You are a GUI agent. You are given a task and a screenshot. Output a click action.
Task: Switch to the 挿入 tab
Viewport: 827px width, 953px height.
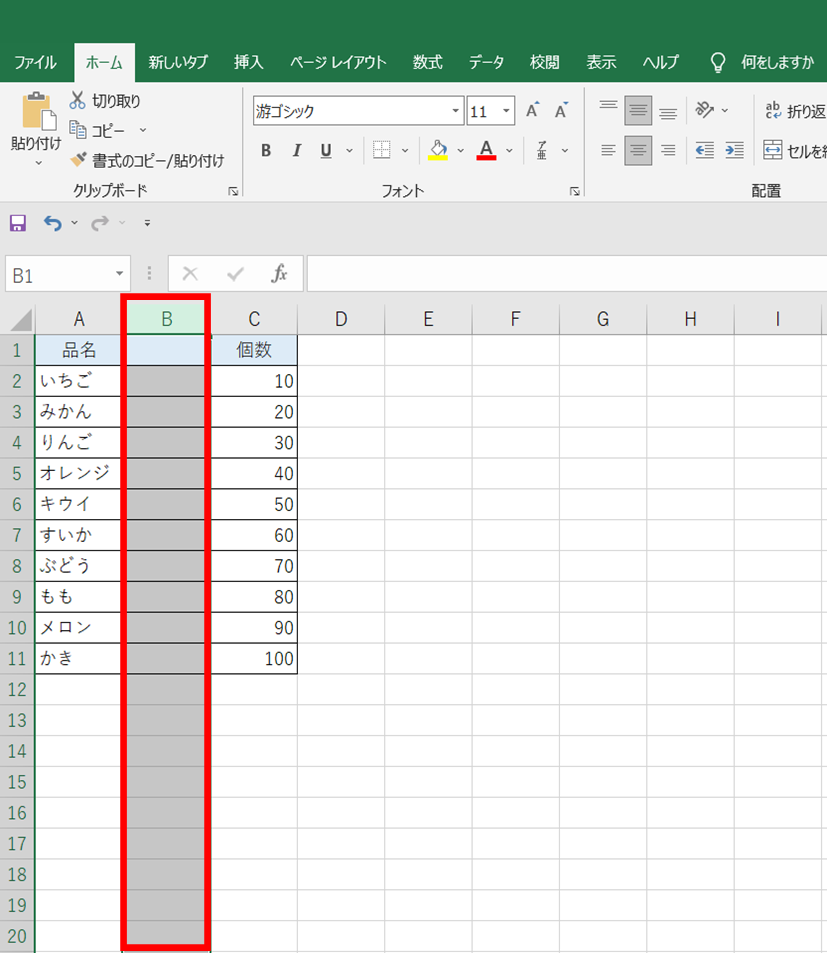[249, 62]
